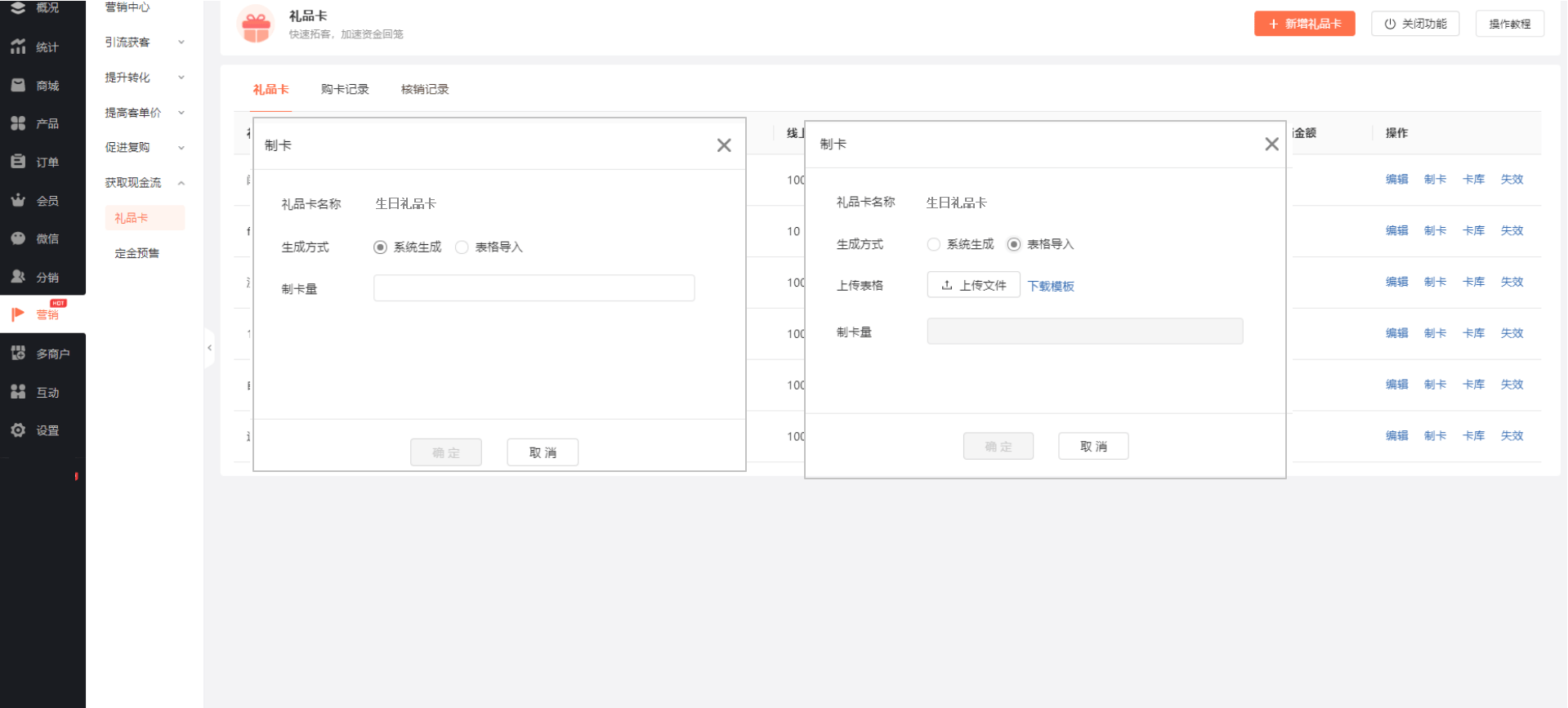Image resolution: width=1568 pixels, height=708 pixels.
Task: Open the 产品 products sidebar icon
Action: click(x=18, y=123)
